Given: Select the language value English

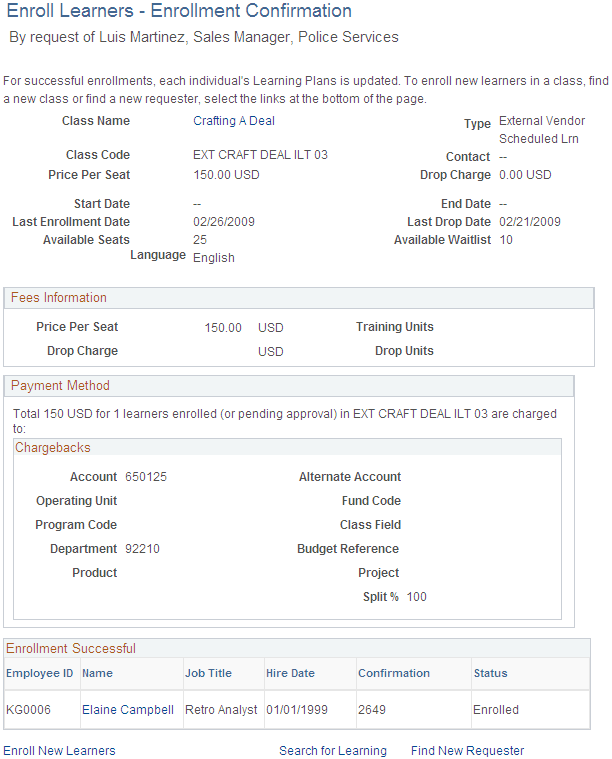Looking at the screenshot, I should [x=214, y=258].
